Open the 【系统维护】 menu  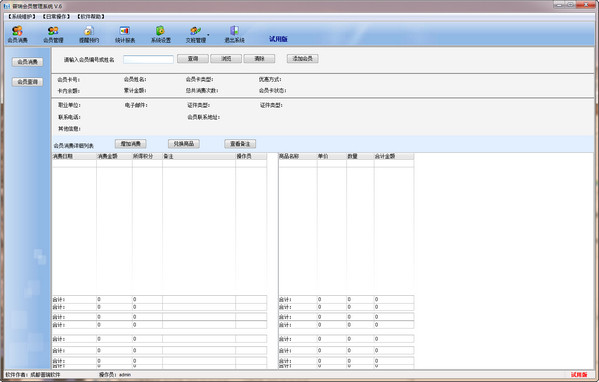(x=22, y=17)
